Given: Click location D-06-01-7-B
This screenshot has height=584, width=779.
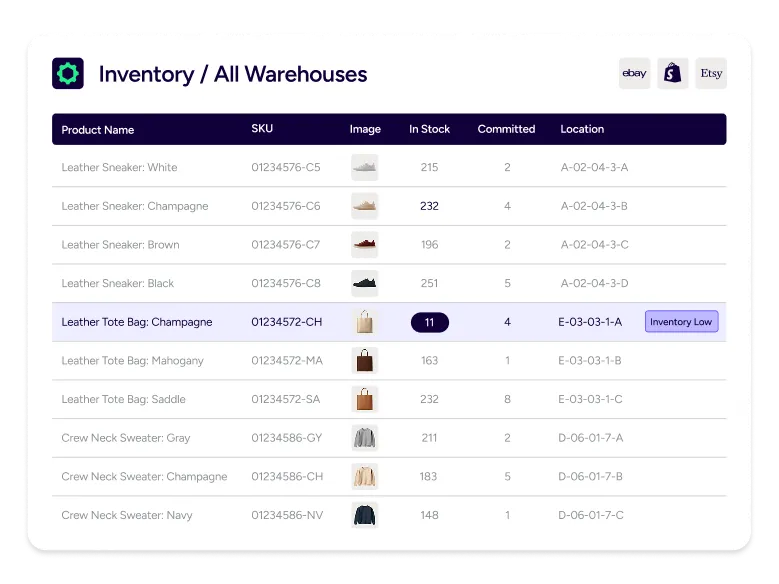Looking at the screenshot, I should coord(591,477).
